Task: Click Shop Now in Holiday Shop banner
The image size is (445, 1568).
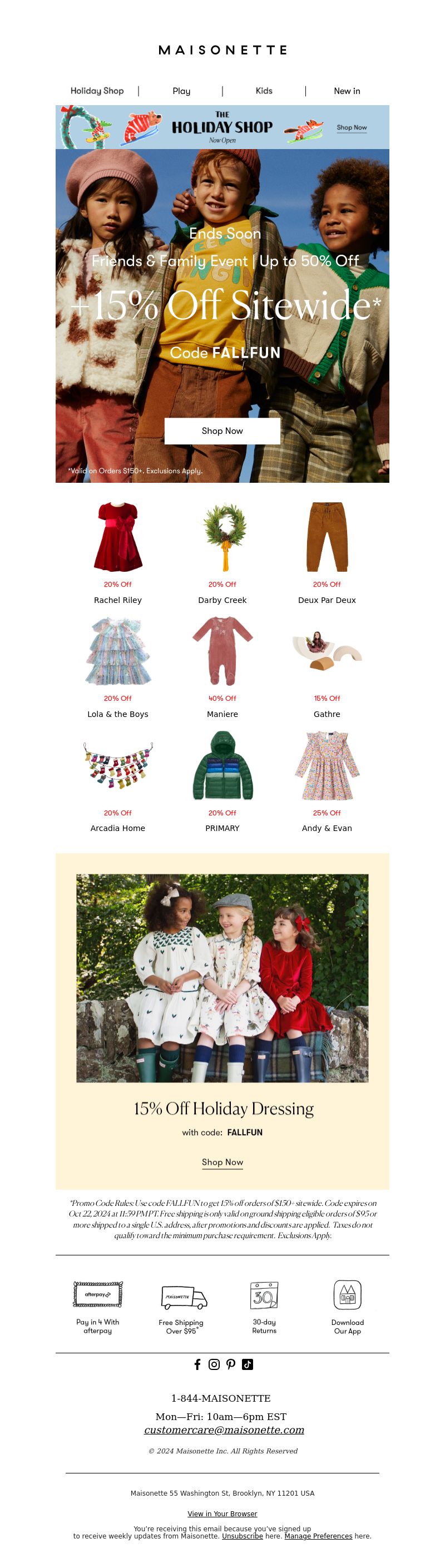Action: click(352, 128)
